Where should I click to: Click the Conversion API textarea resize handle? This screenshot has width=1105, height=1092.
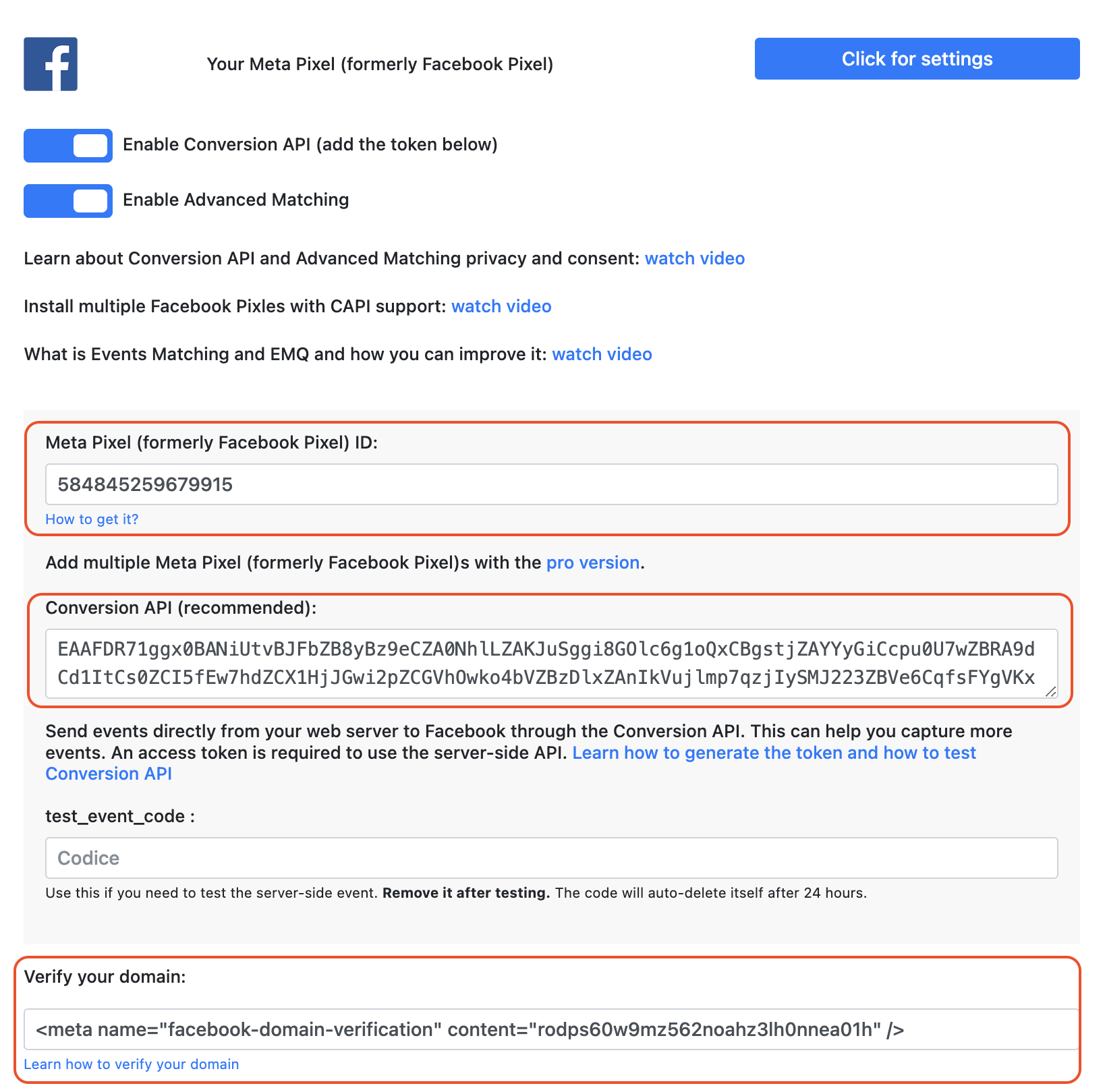[1050, 691]
